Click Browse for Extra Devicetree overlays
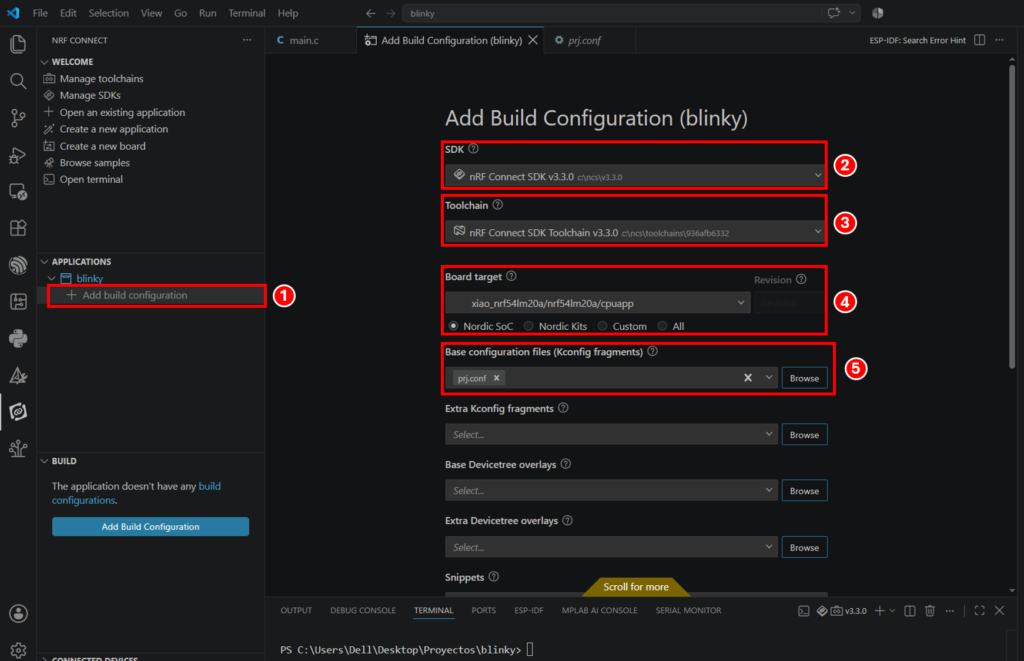Viewport: 1024px width, 661px height. [804, 547]
